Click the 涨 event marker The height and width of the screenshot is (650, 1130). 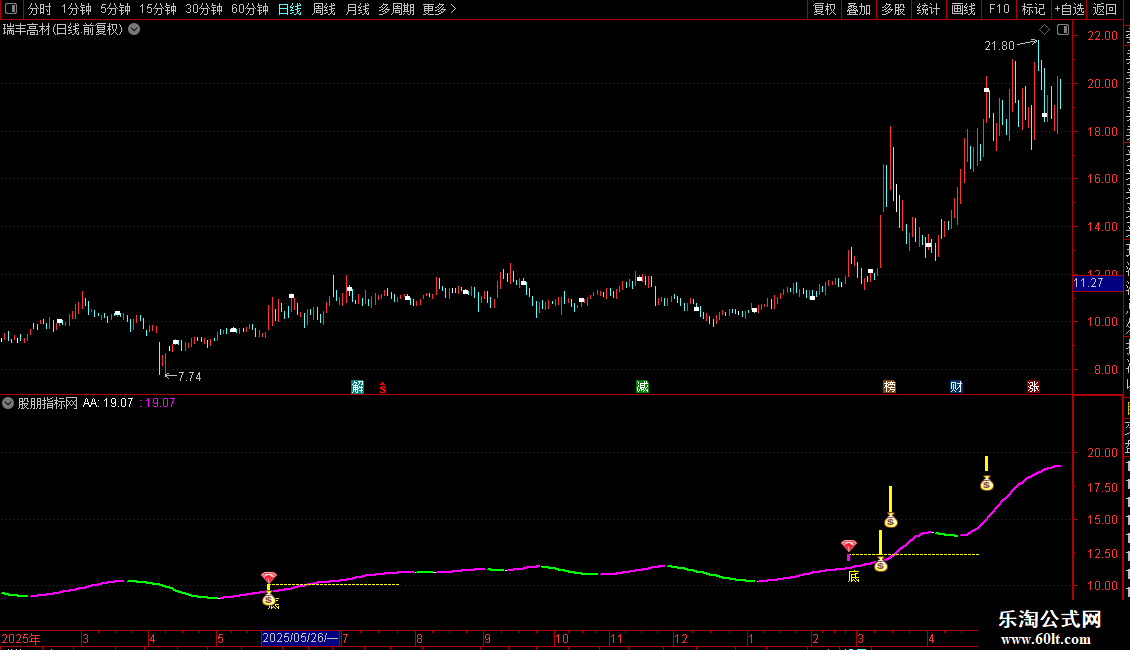1033,387
